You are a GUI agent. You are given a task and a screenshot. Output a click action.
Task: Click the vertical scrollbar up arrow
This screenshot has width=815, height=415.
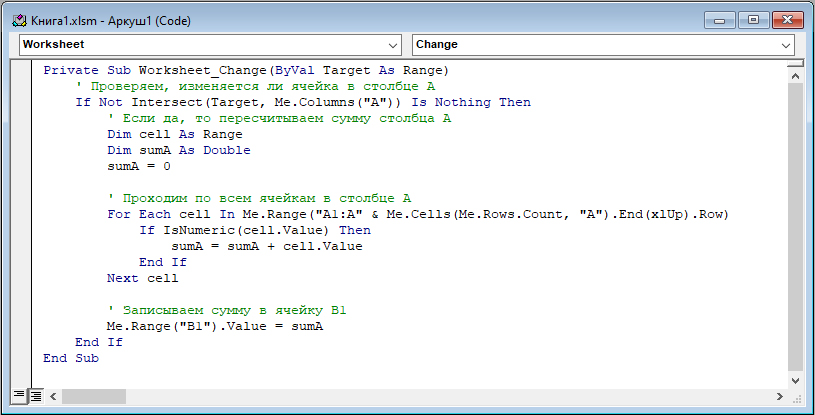[795, 76]
